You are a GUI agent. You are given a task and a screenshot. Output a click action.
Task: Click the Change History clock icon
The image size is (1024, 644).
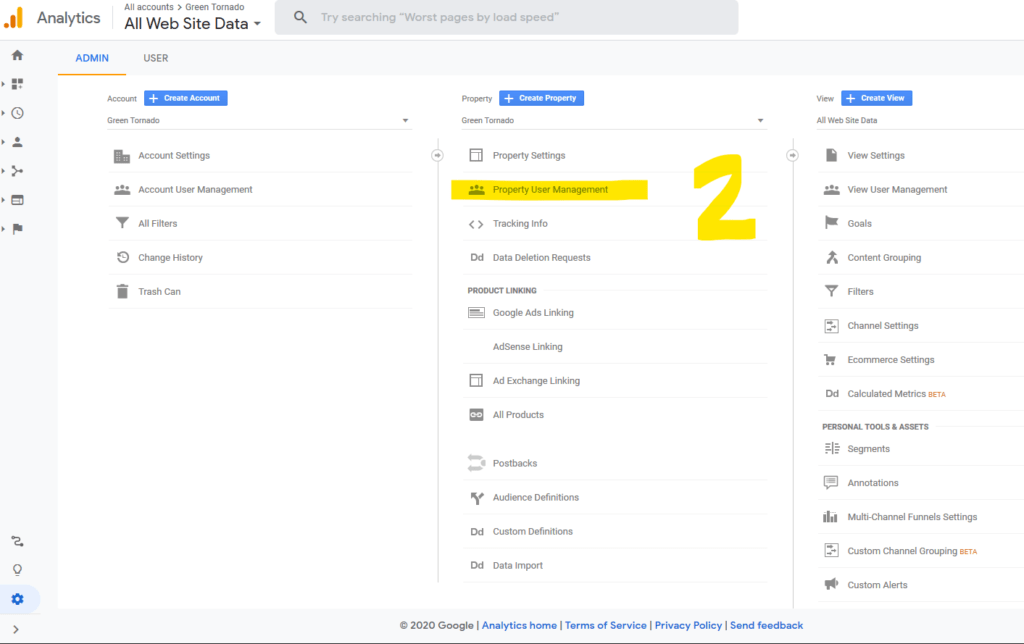122,257
